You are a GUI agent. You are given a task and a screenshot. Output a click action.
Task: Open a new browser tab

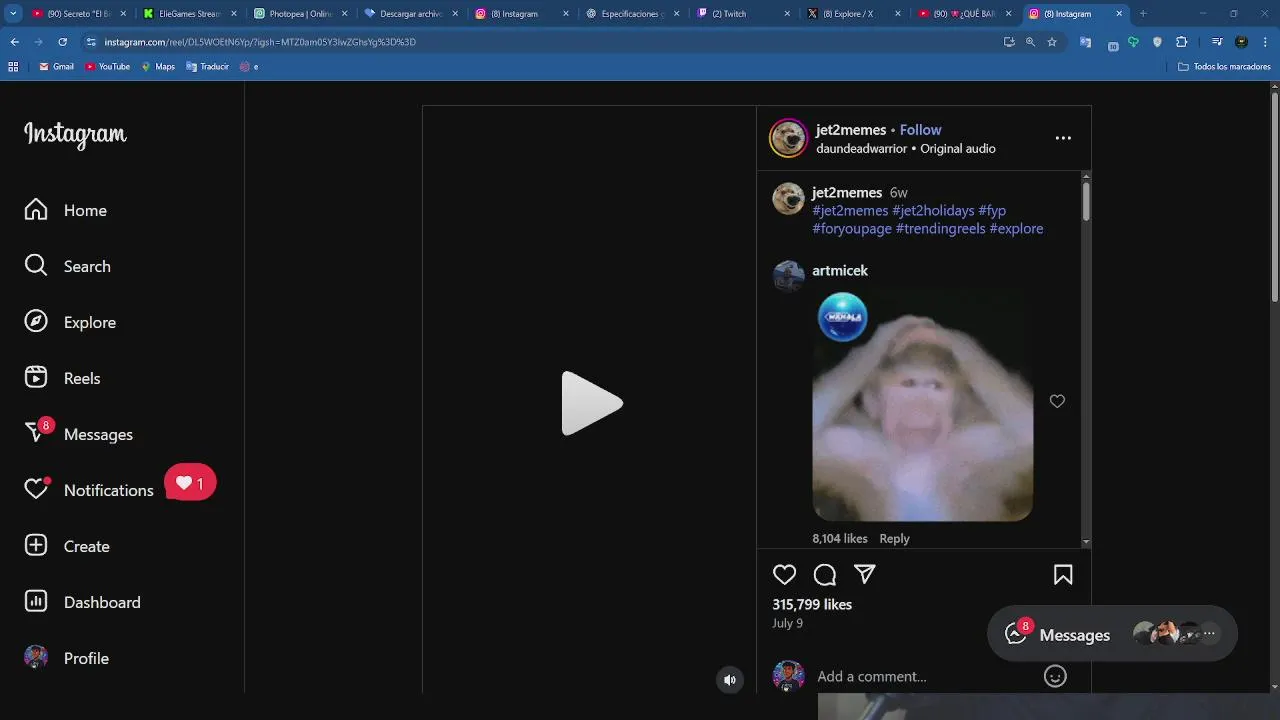[x=1143, y=14]
